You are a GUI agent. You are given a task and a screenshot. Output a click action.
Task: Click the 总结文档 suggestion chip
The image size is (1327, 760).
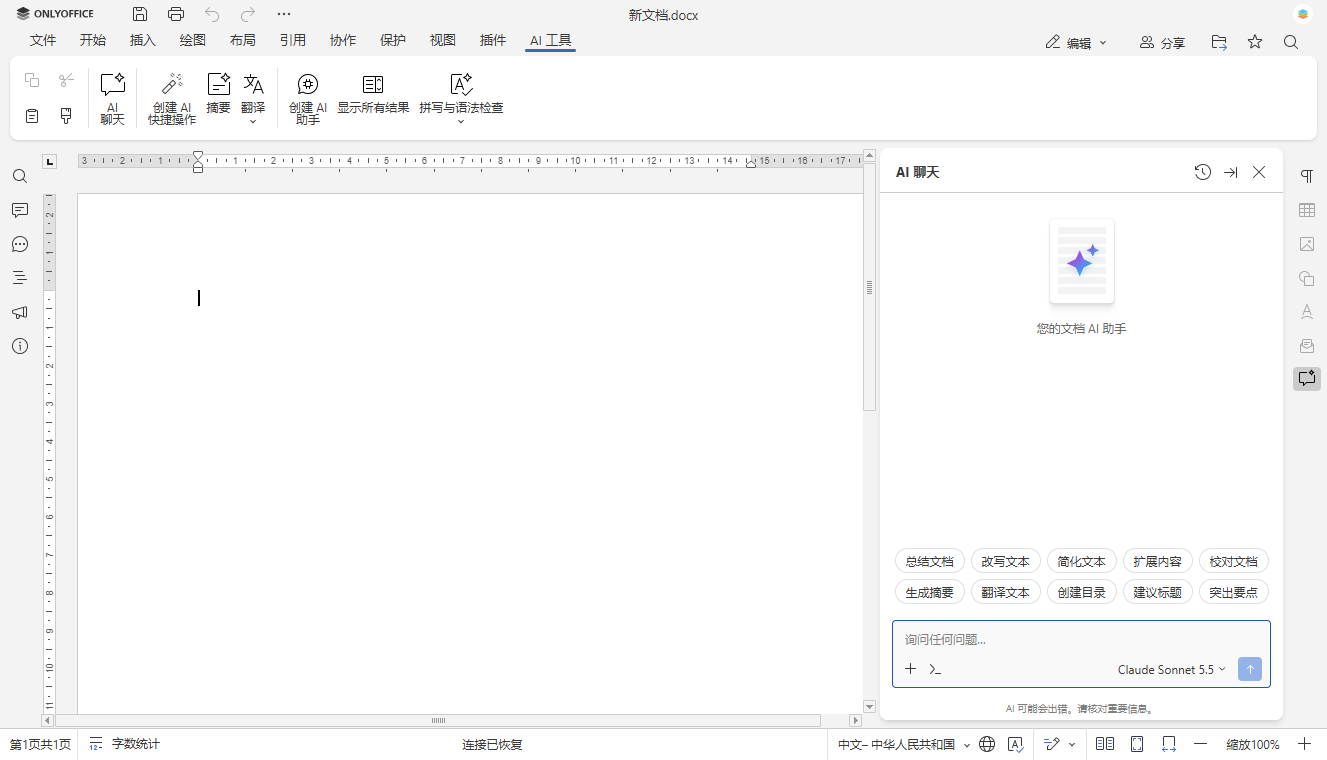pos(930,561)
